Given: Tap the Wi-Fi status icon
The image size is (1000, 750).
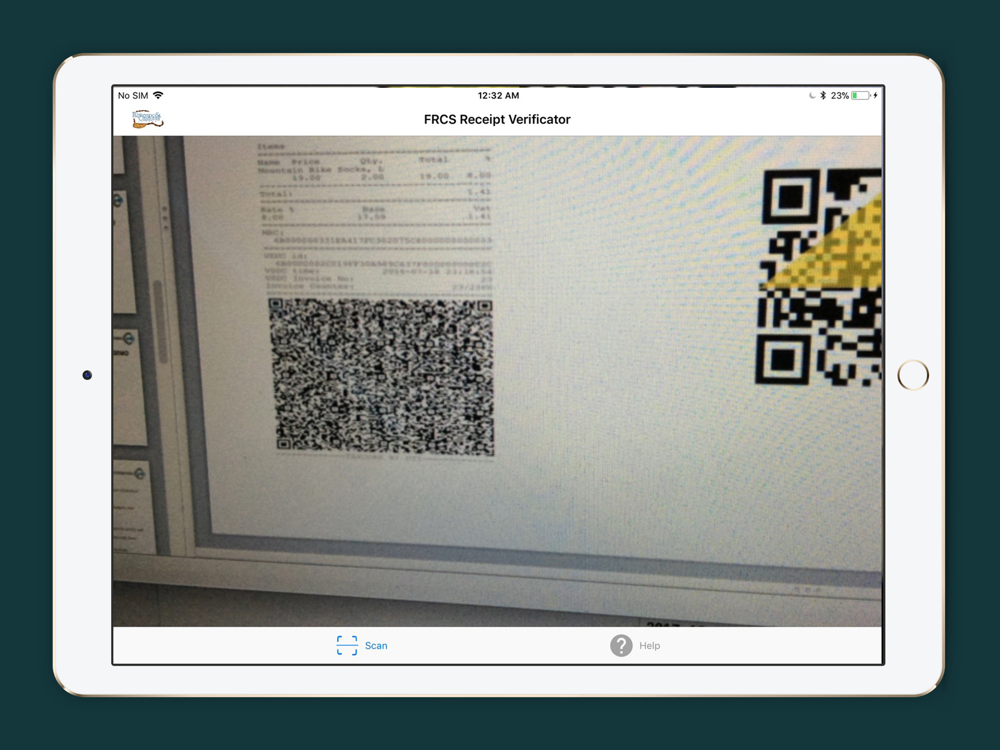Looking at the screenshot, I should coord(158,95).
